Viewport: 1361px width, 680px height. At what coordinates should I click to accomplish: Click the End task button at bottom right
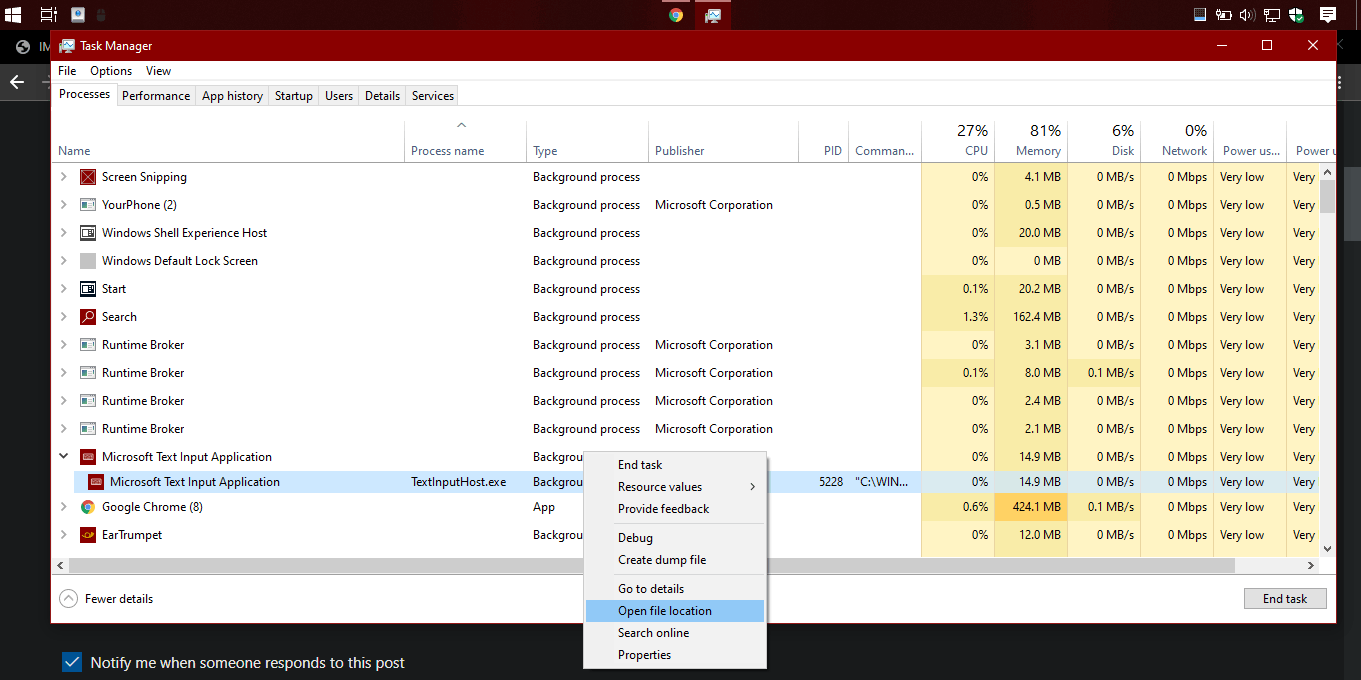1285,599
